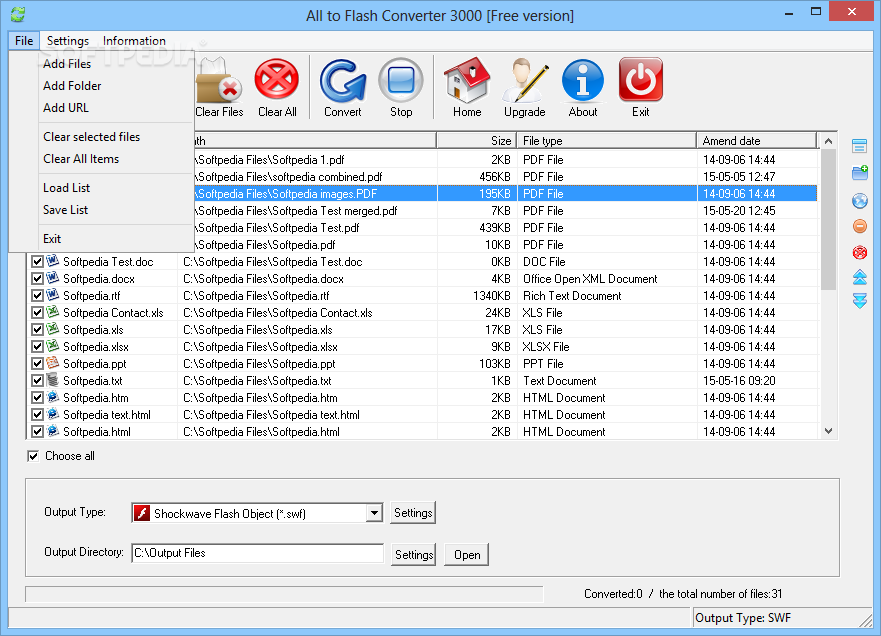Choose Add Folder in the File menu

pyautogui.click(x=72, y=86)
